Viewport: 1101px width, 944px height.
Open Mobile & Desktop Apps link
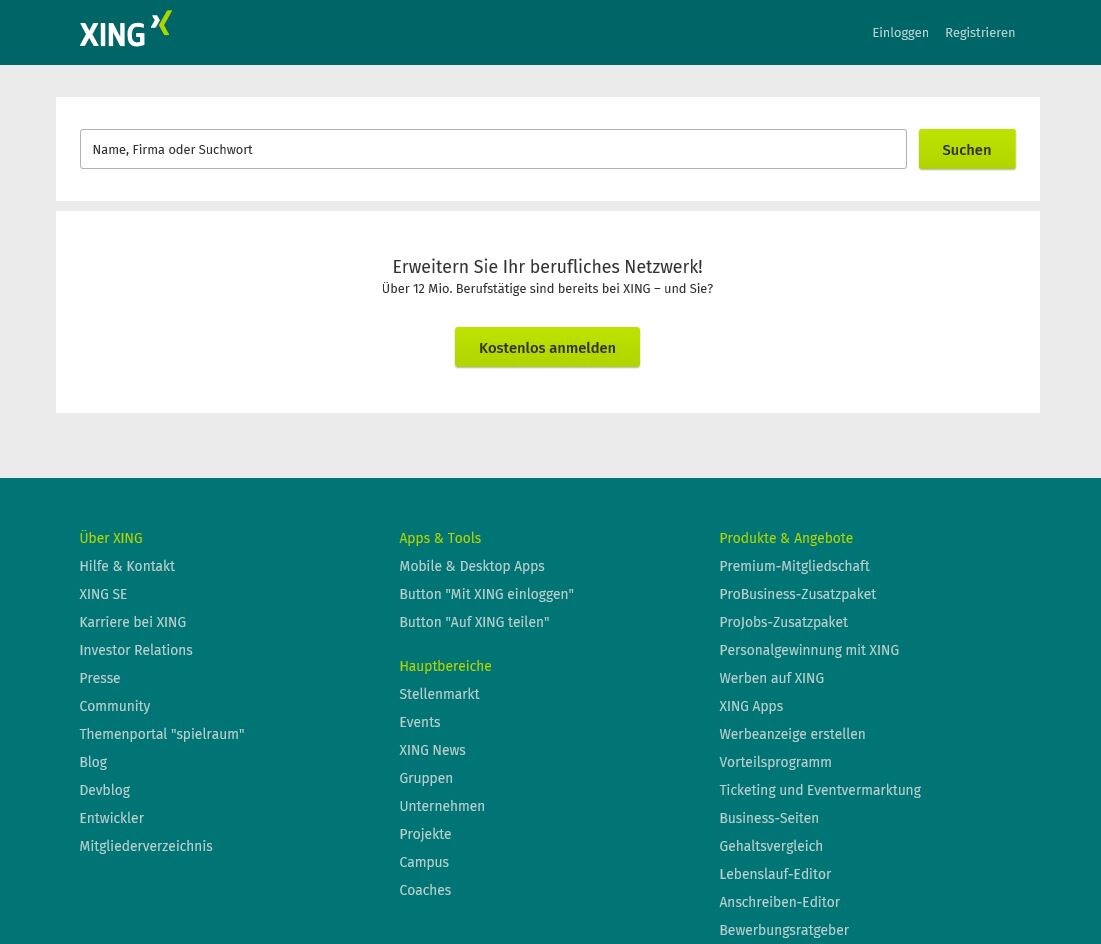coord(471,566)
